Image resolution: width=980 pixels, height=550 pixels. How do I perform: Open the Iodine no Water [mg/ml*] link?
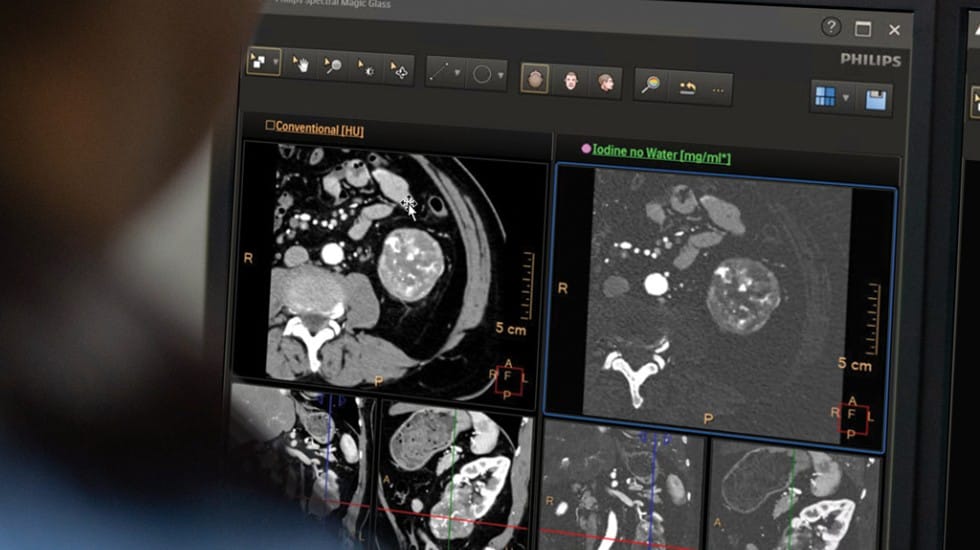click(661, 154)
